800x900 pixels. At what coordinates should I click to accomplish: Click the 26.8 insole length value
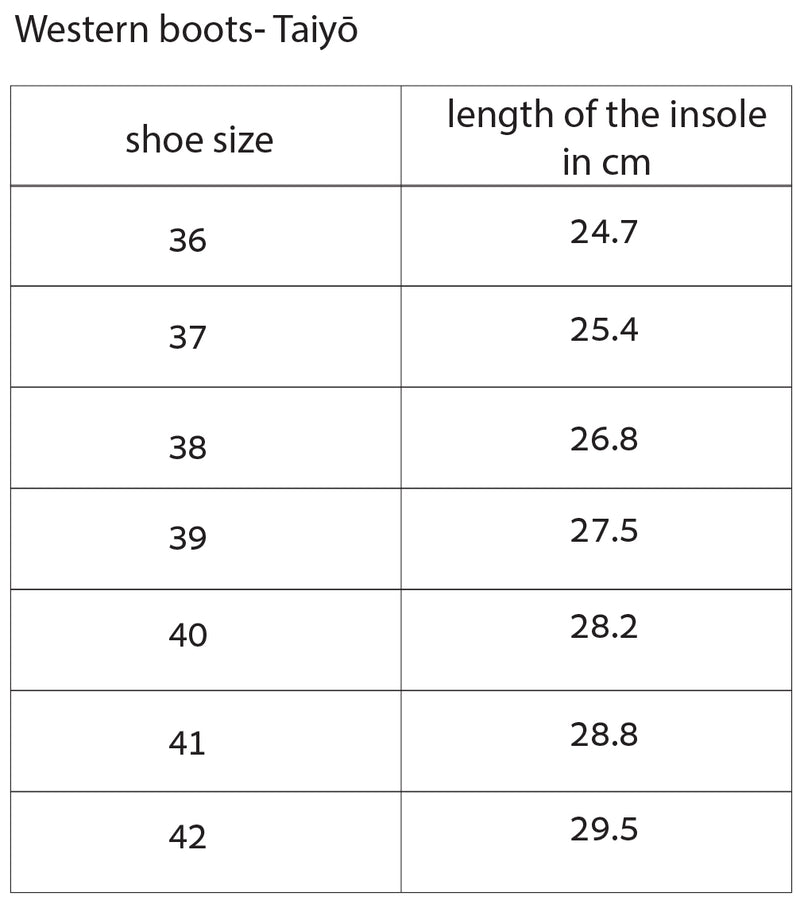(x=604, y=438)
